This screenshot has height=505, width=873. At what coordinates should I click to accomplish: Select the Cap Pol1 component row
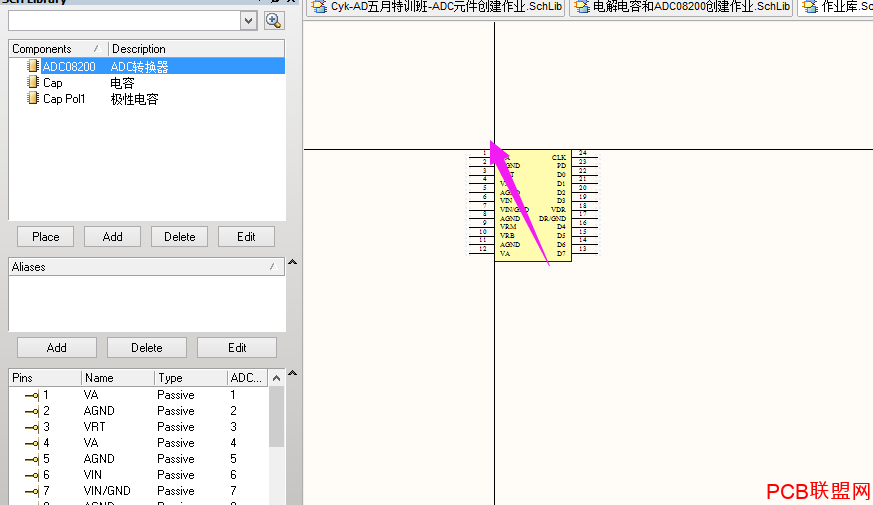146,99
